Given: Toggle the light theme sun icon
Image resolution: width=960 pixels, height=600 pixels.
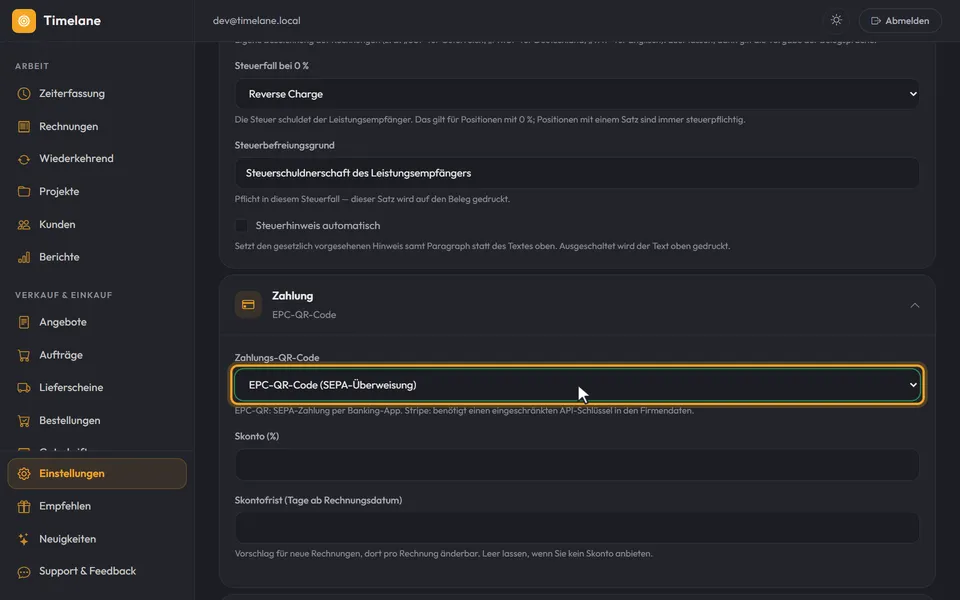Looking at the screenshot, I should pos(836,20).
